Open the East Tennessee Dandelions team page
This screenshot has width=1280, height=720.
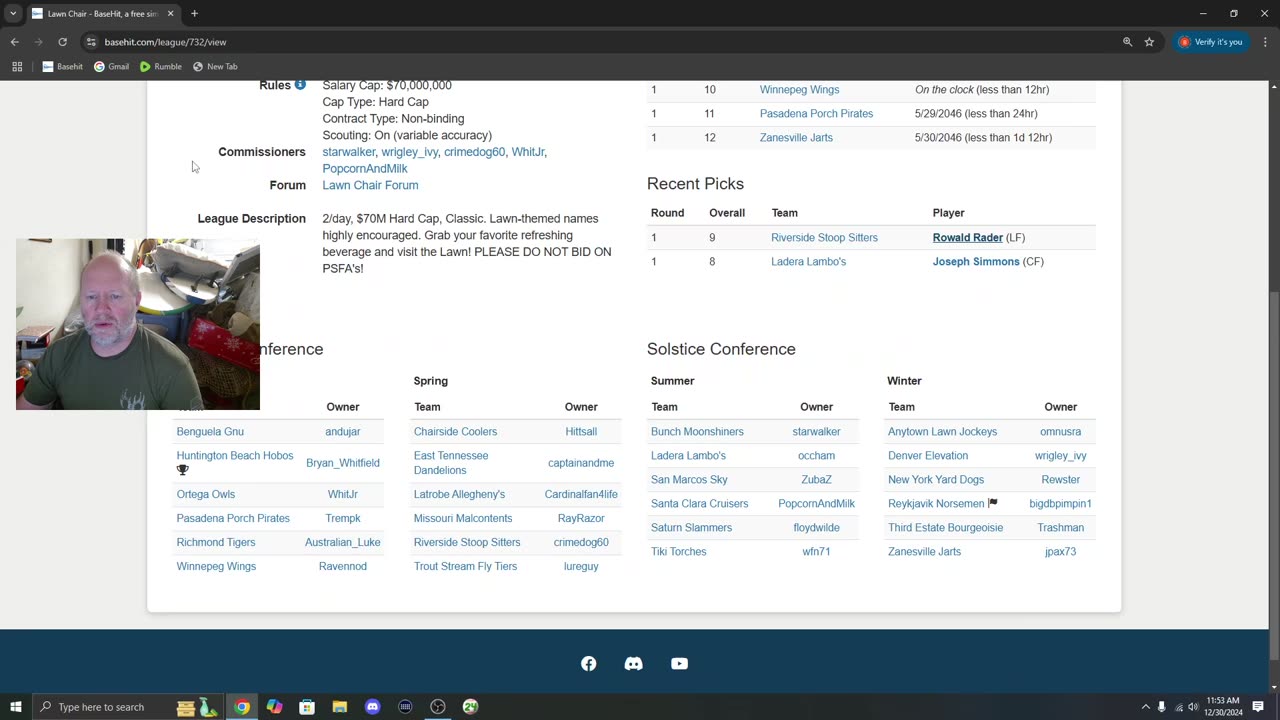[x=451, y=463]
